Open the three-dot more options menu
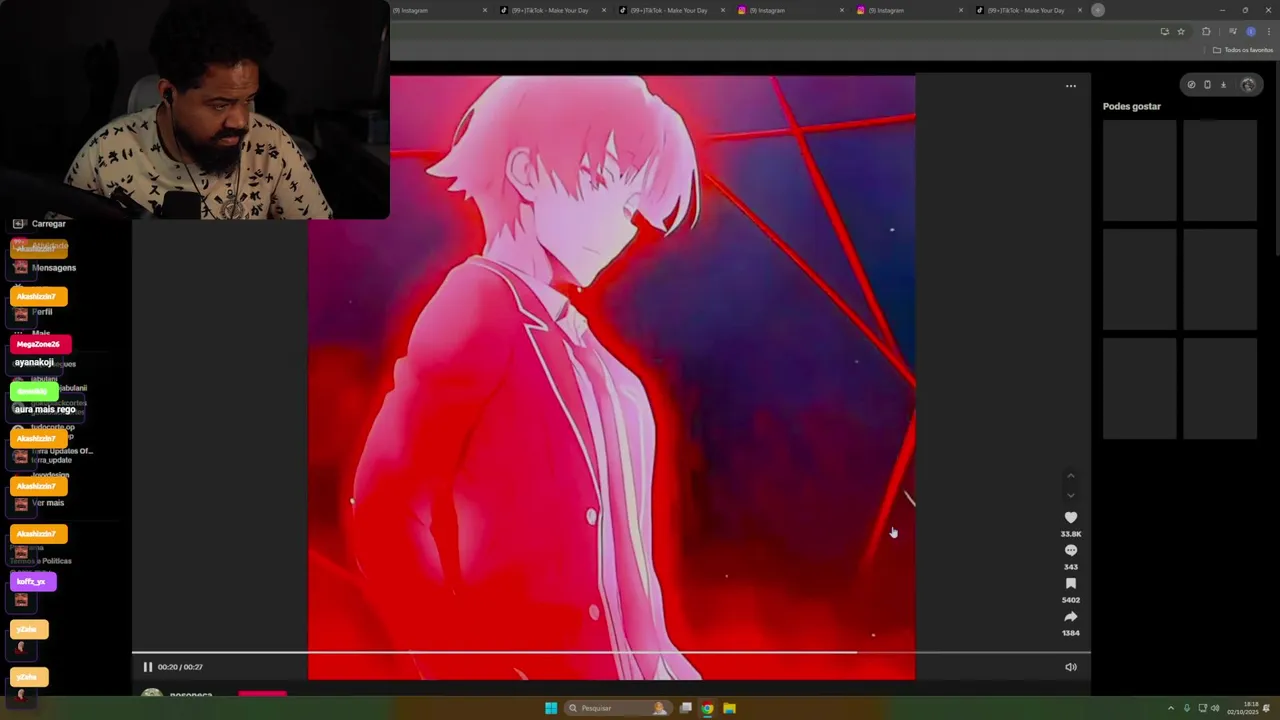This screenshot has height=720, width=1280. (1071, 86)
